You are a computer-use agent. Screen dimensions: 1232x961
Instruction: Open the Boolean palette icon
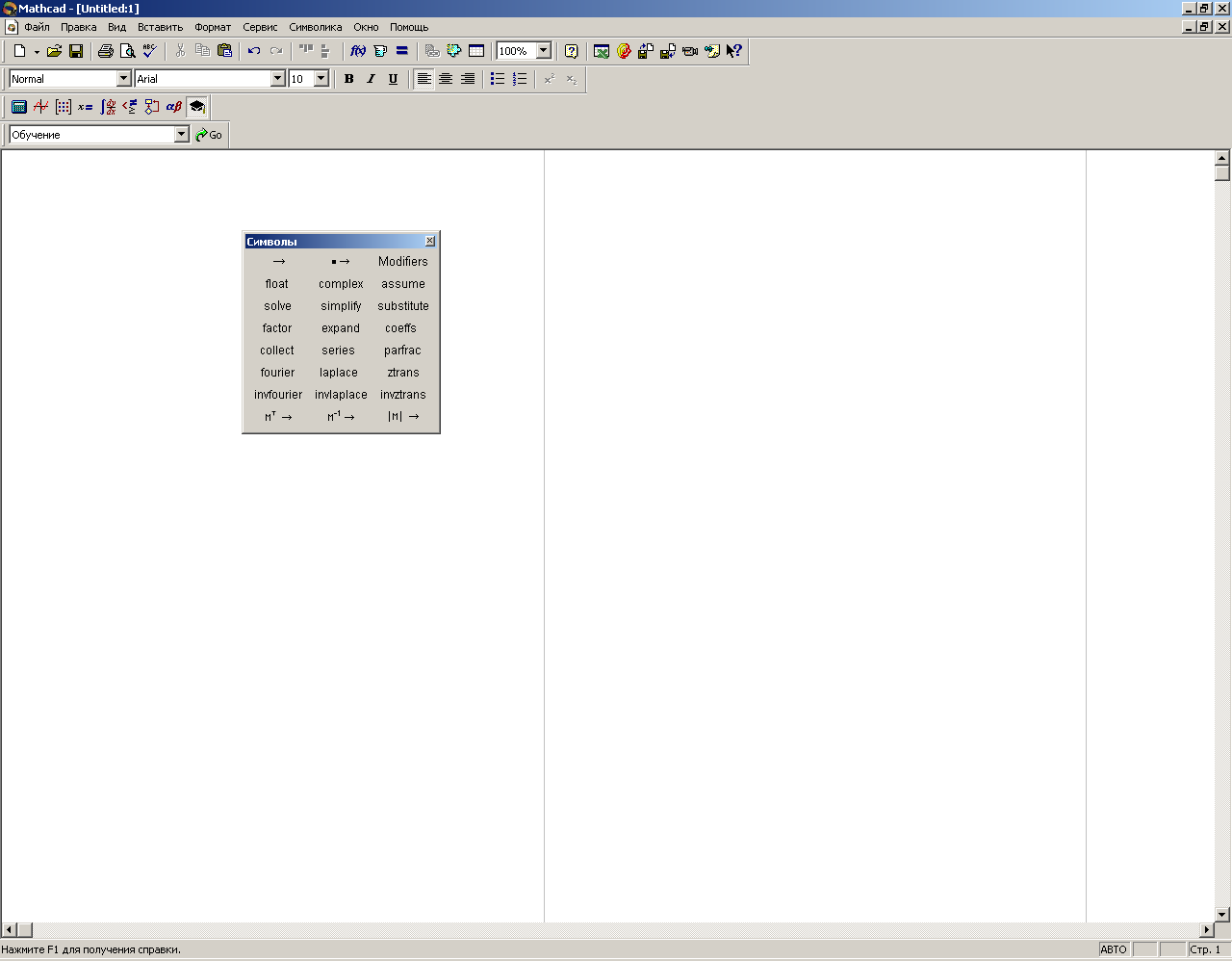point(130,107)
